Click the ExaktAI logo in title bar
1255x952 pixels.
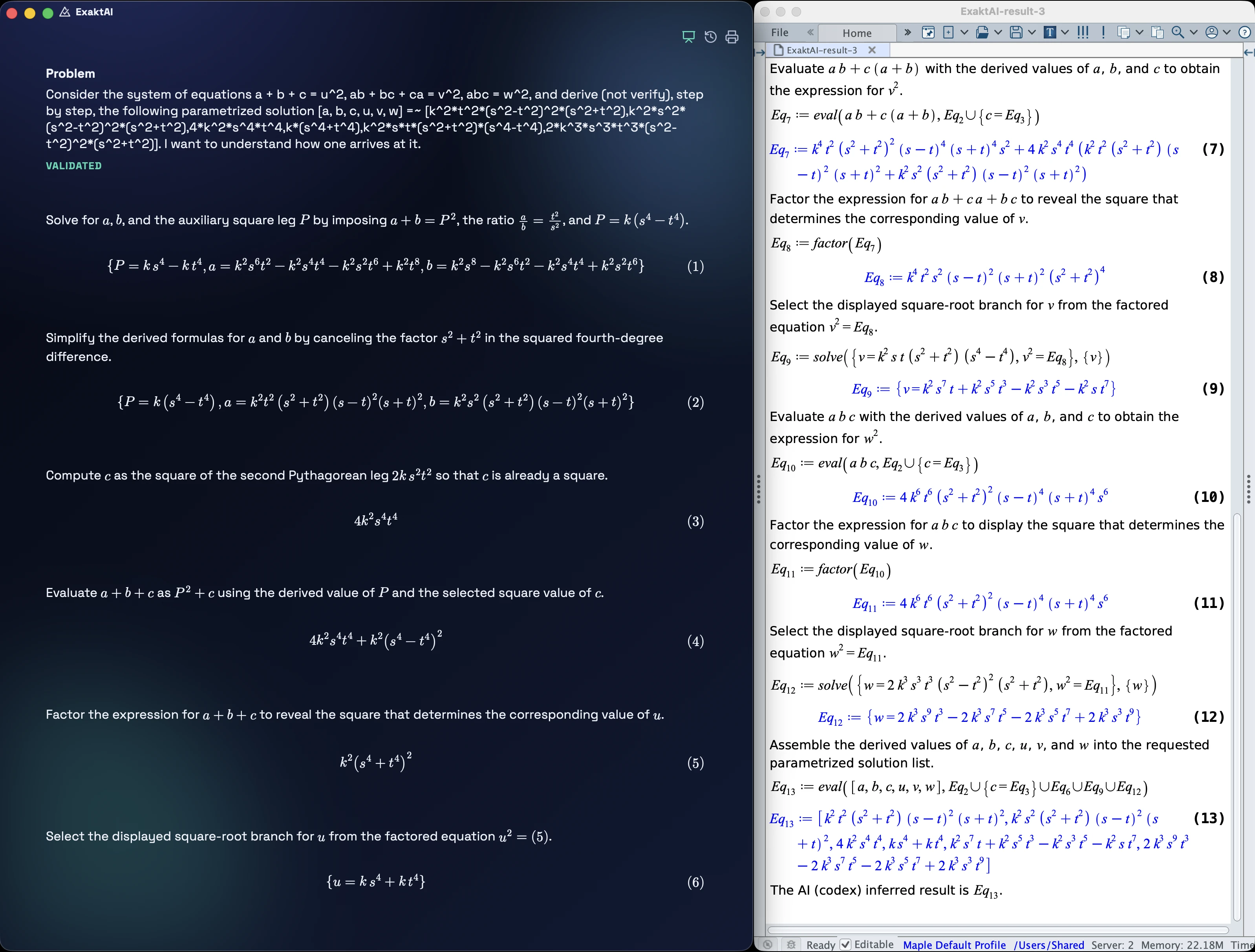(65, 12)
